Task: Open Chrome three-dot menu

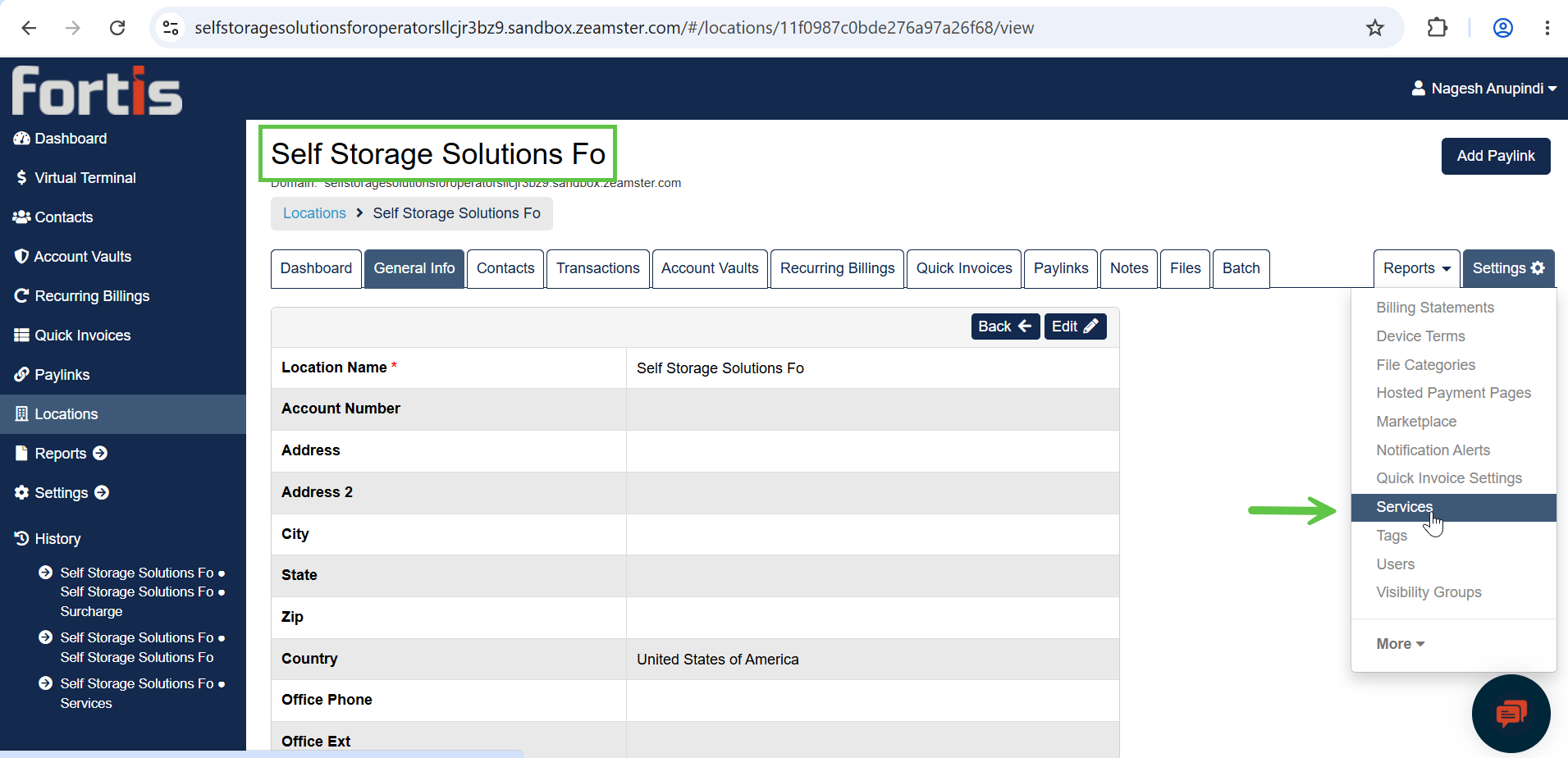Action: coord(1547,28)
